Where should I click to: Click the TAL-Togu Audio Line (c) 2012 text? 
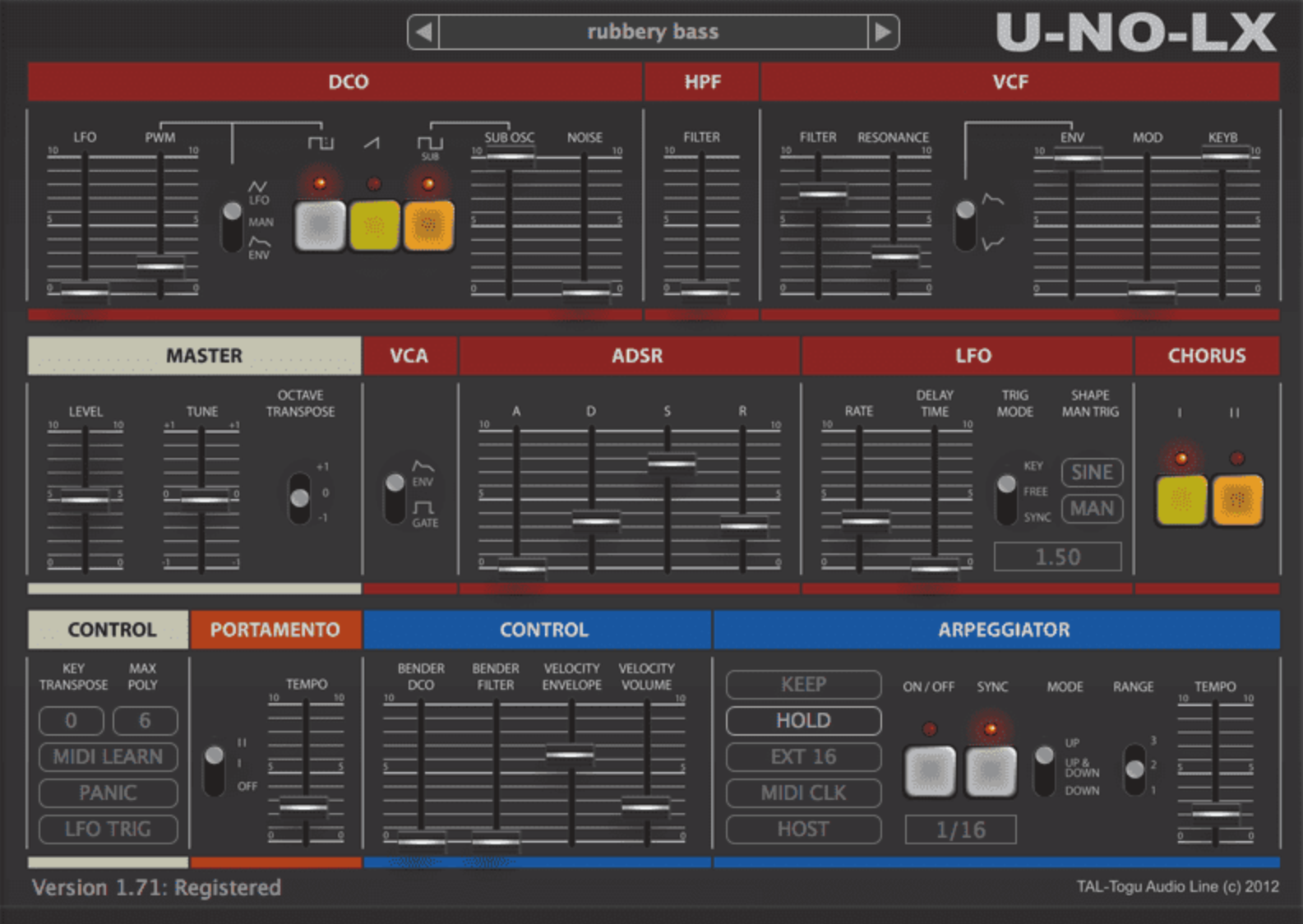[1178, 886]
